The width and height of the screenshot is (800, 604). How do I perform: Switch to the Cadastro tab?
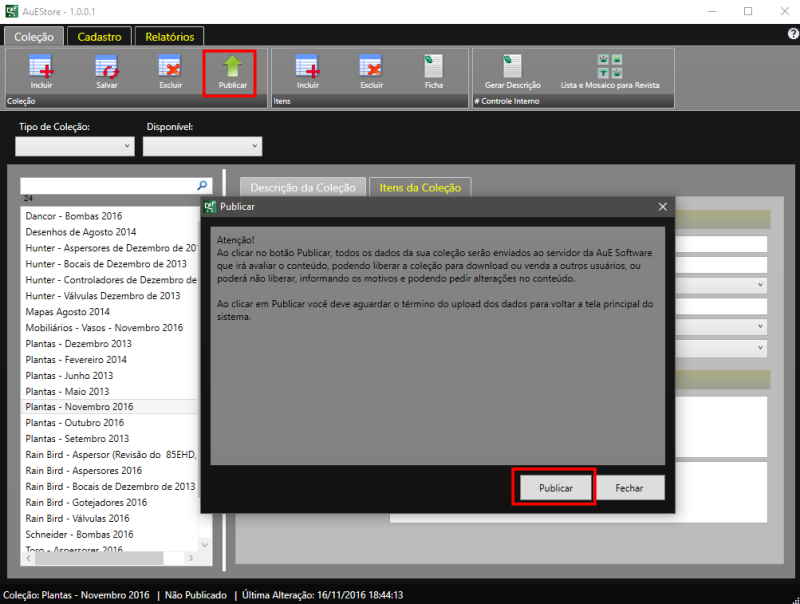pyautogui.click(x=99, y=37)
